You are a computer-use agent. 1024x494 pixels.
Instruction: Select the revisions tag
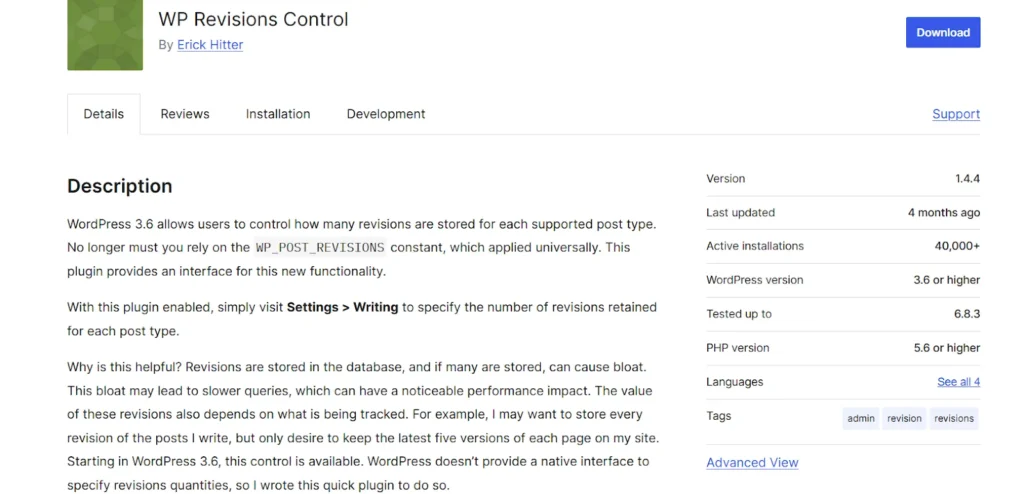[953, 418]
